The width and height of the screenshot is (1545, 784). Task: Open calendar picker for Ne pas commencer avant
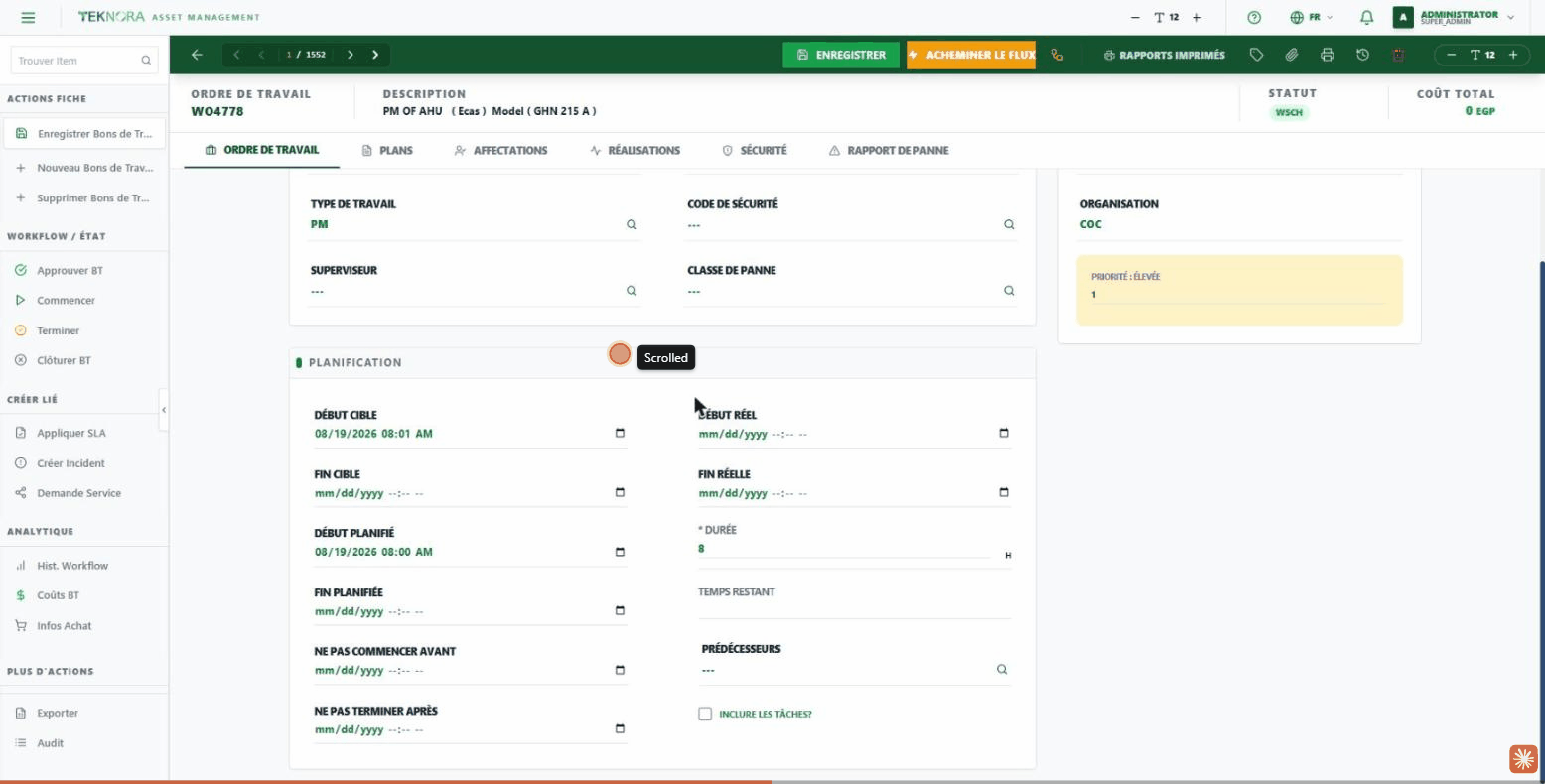[x=621, y=670]
